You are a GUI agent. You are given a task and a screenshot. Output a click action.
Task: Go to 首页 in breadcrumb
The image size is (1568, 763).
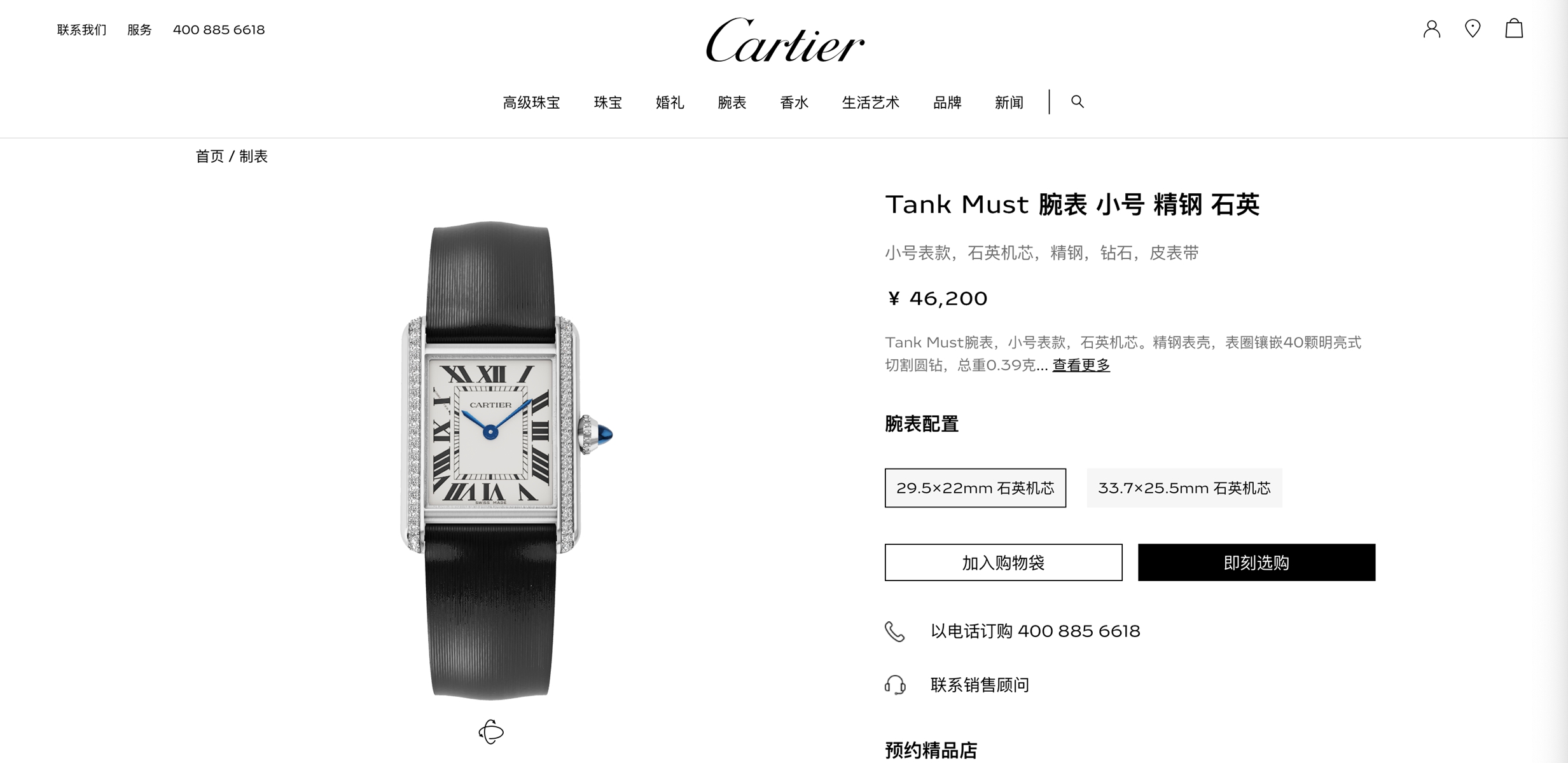click(210, 156)
